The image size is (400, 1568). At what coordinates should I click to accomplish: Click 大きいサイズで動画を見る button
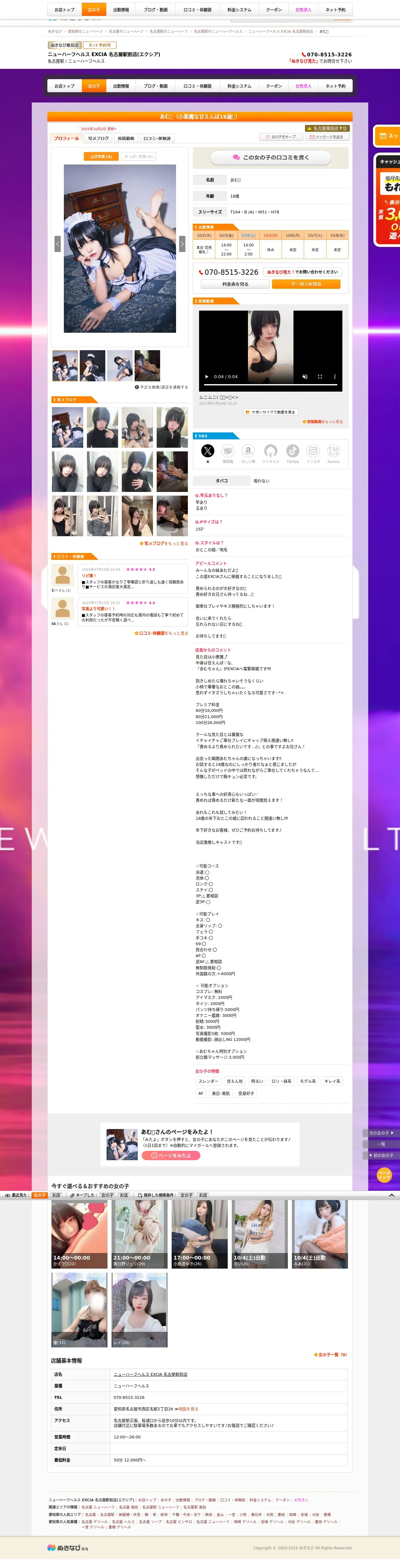[270, 412]
